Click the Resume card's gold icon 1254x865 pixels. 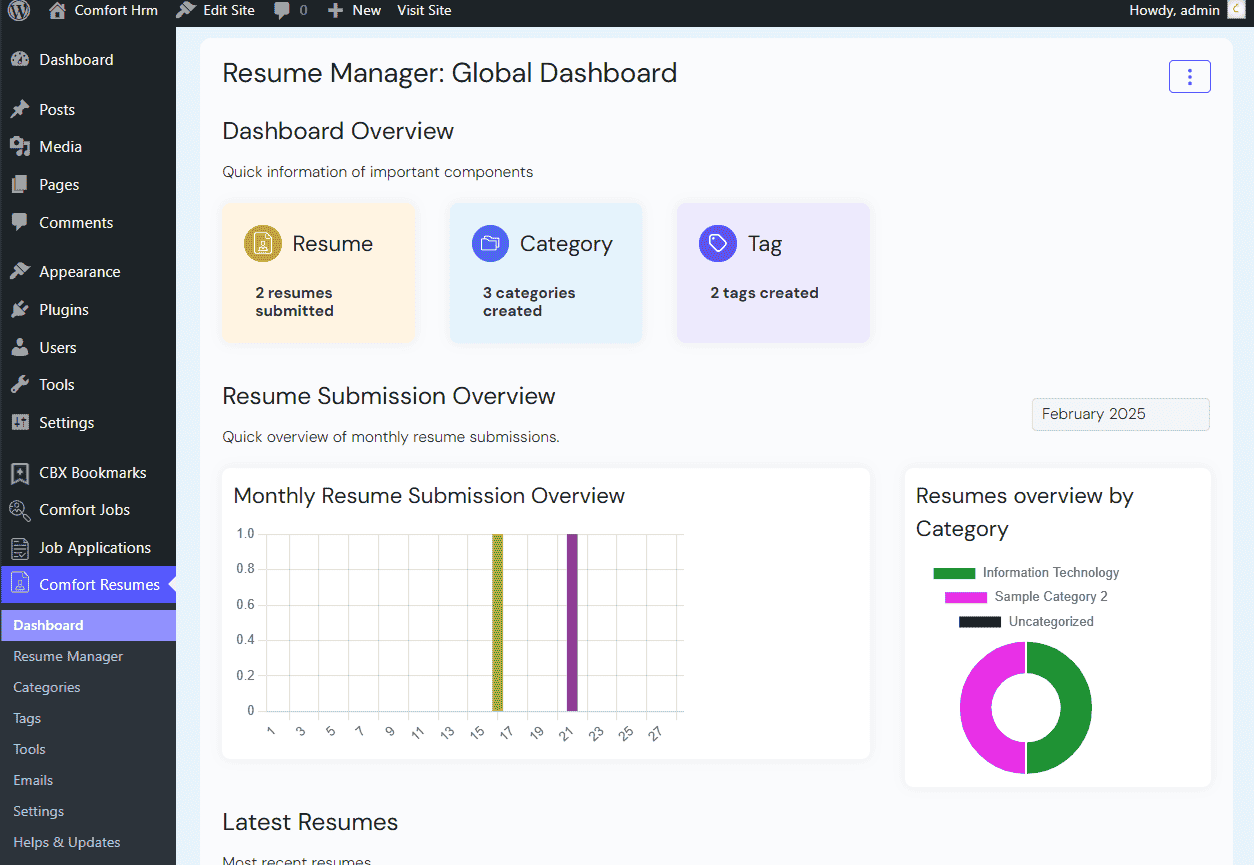point(262,244)
